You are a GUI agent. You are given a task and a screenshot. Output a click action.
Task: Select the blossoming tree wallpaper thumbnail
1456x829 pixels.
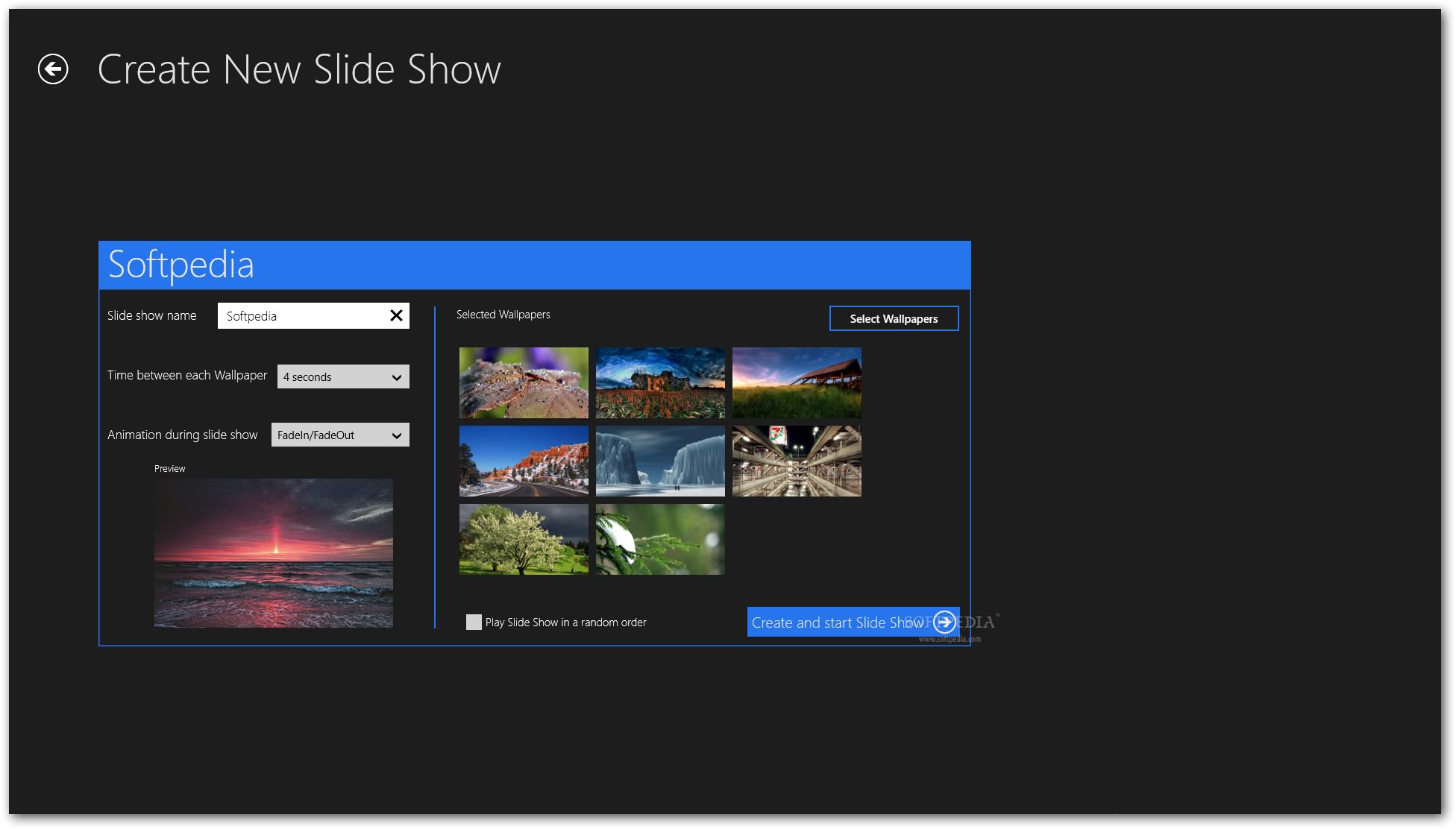pyautogui.click(x=524, y=539)
